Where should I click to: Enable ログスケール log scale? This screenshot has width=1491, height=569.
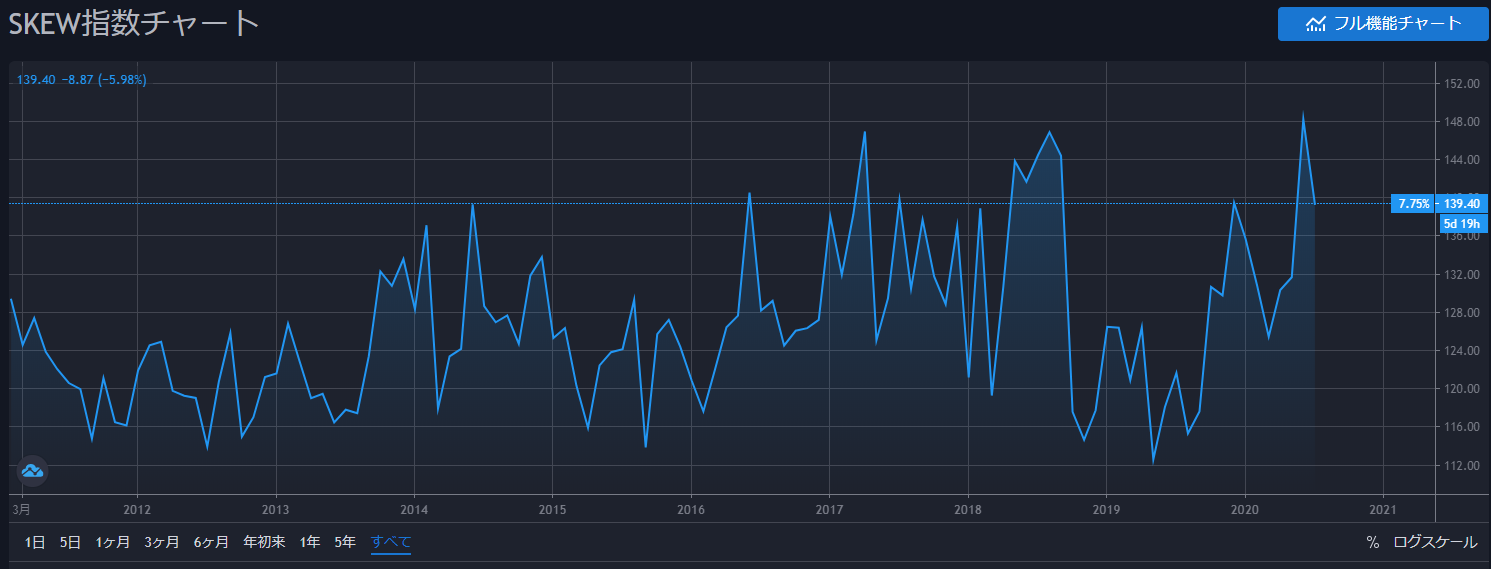point(1435,542)
